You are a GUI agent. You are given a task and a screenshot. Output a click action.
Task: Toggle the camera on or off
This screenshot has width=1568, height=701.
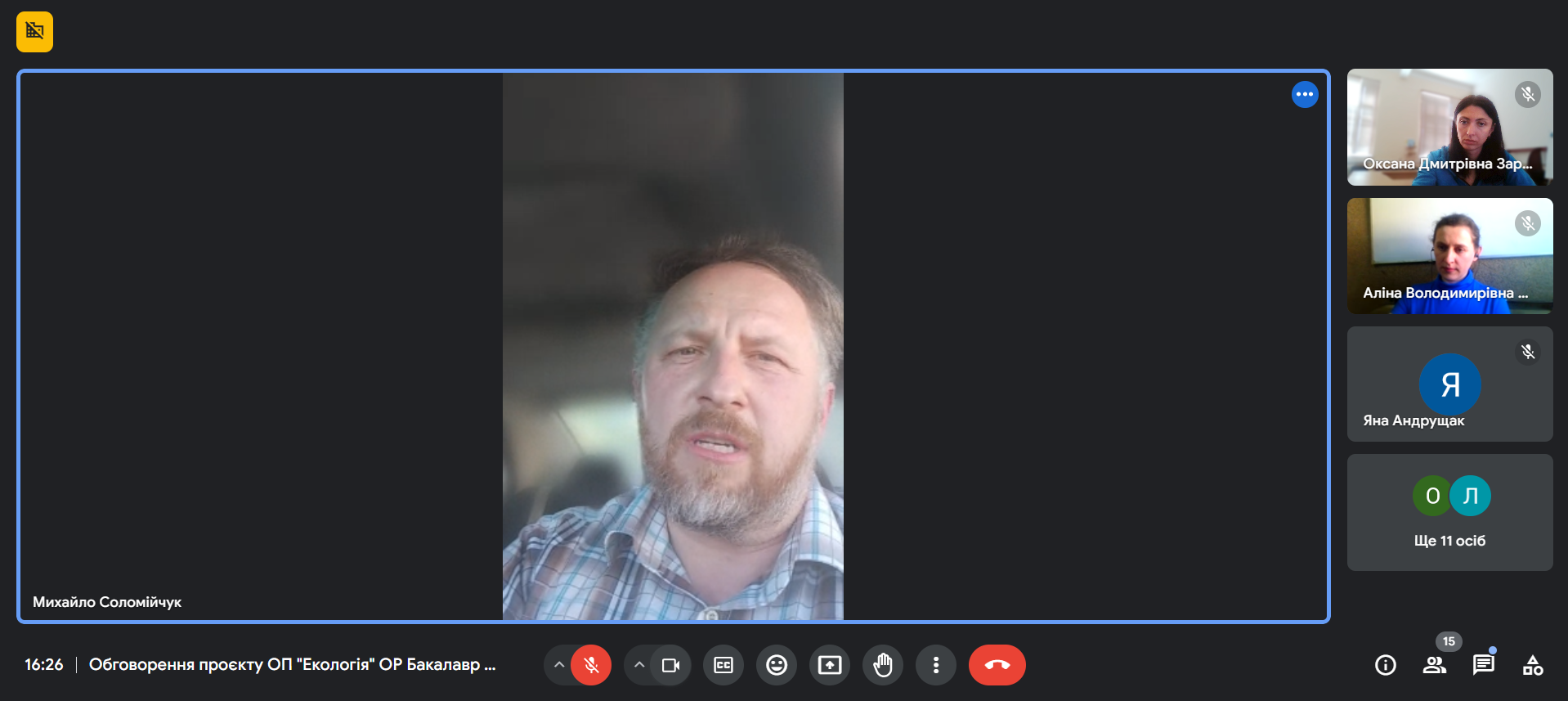click(671, 665)
